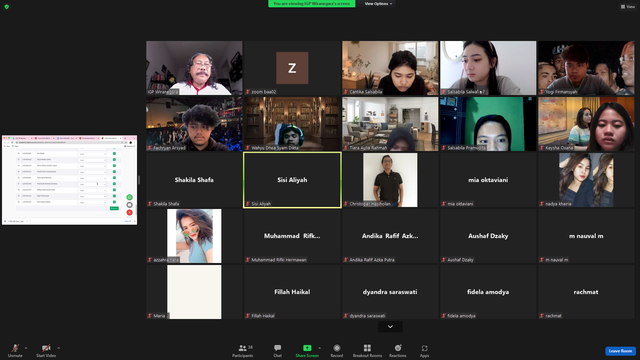Select azzahra tiara's photo tile
Screen dimensions: 640x360
point(194,236)
